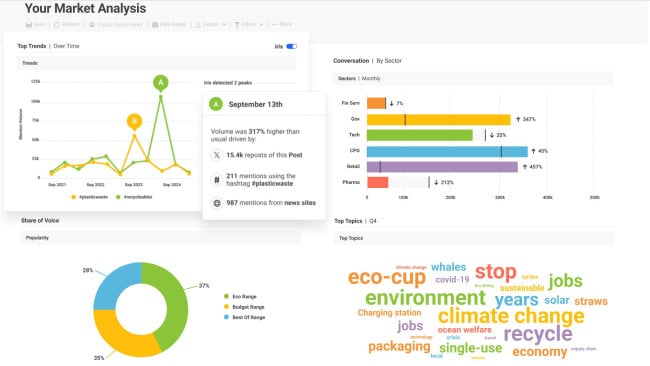
Task: Click the Date Range button label
Action: [173, 24]
